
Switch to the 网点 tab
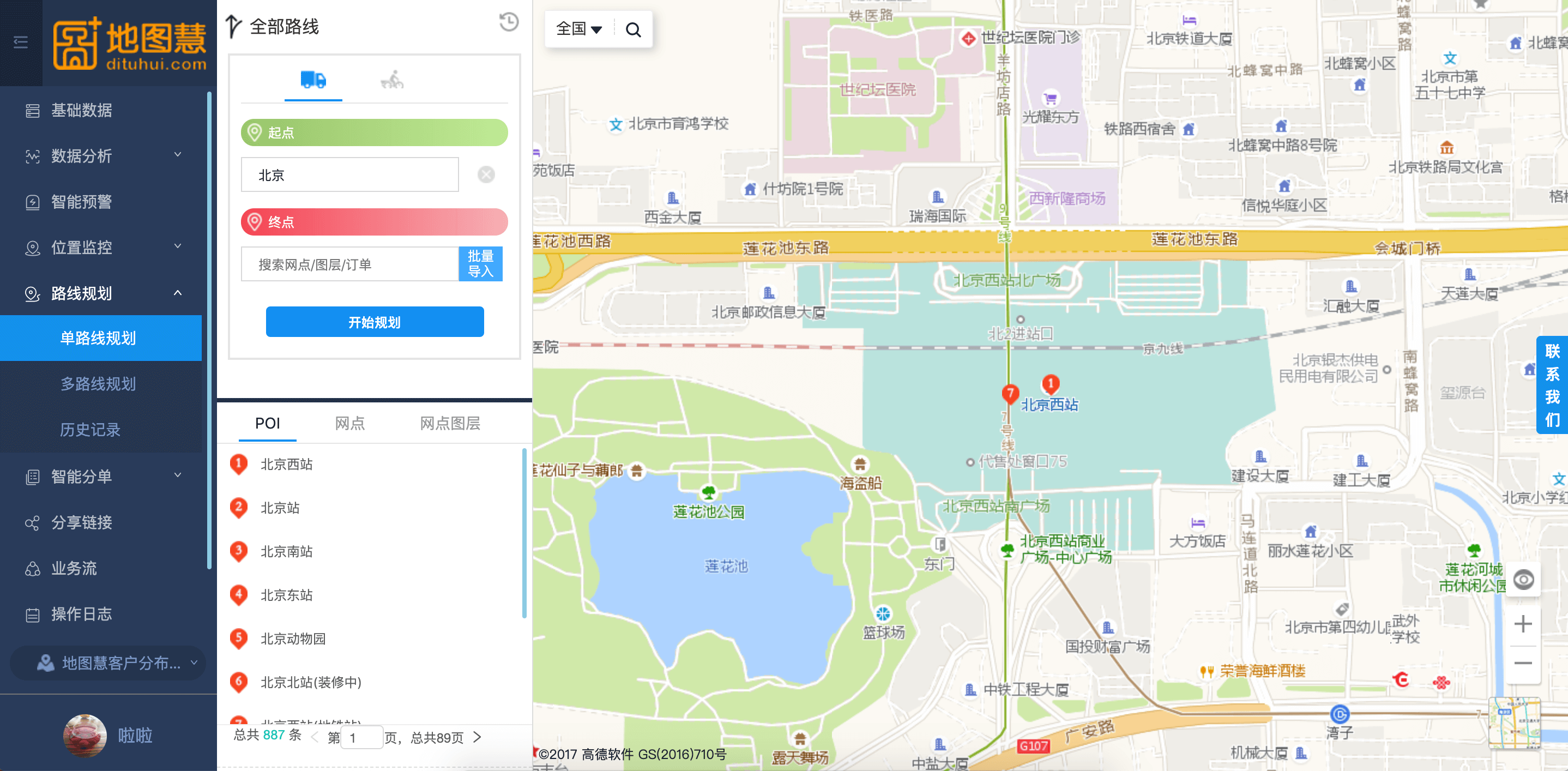coord(349,424)
